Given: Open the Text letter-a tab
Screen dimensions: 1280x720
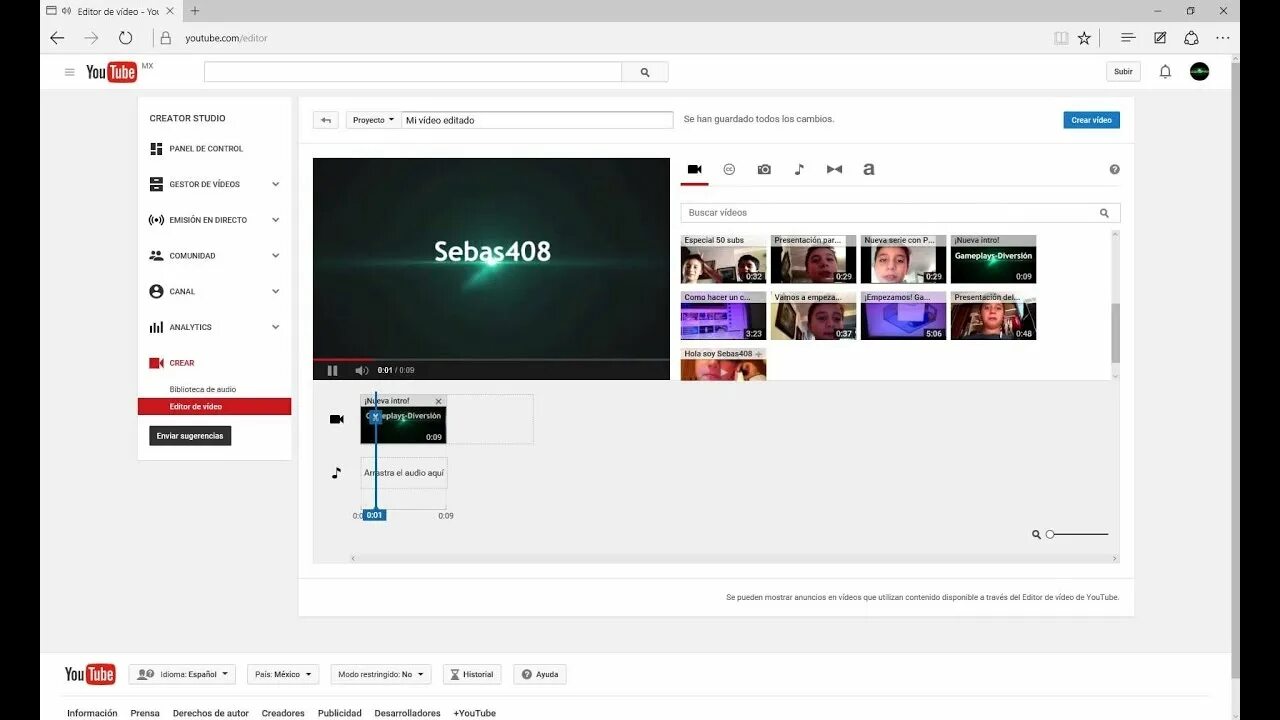Looking at the screenshot, I should [868, 169].
